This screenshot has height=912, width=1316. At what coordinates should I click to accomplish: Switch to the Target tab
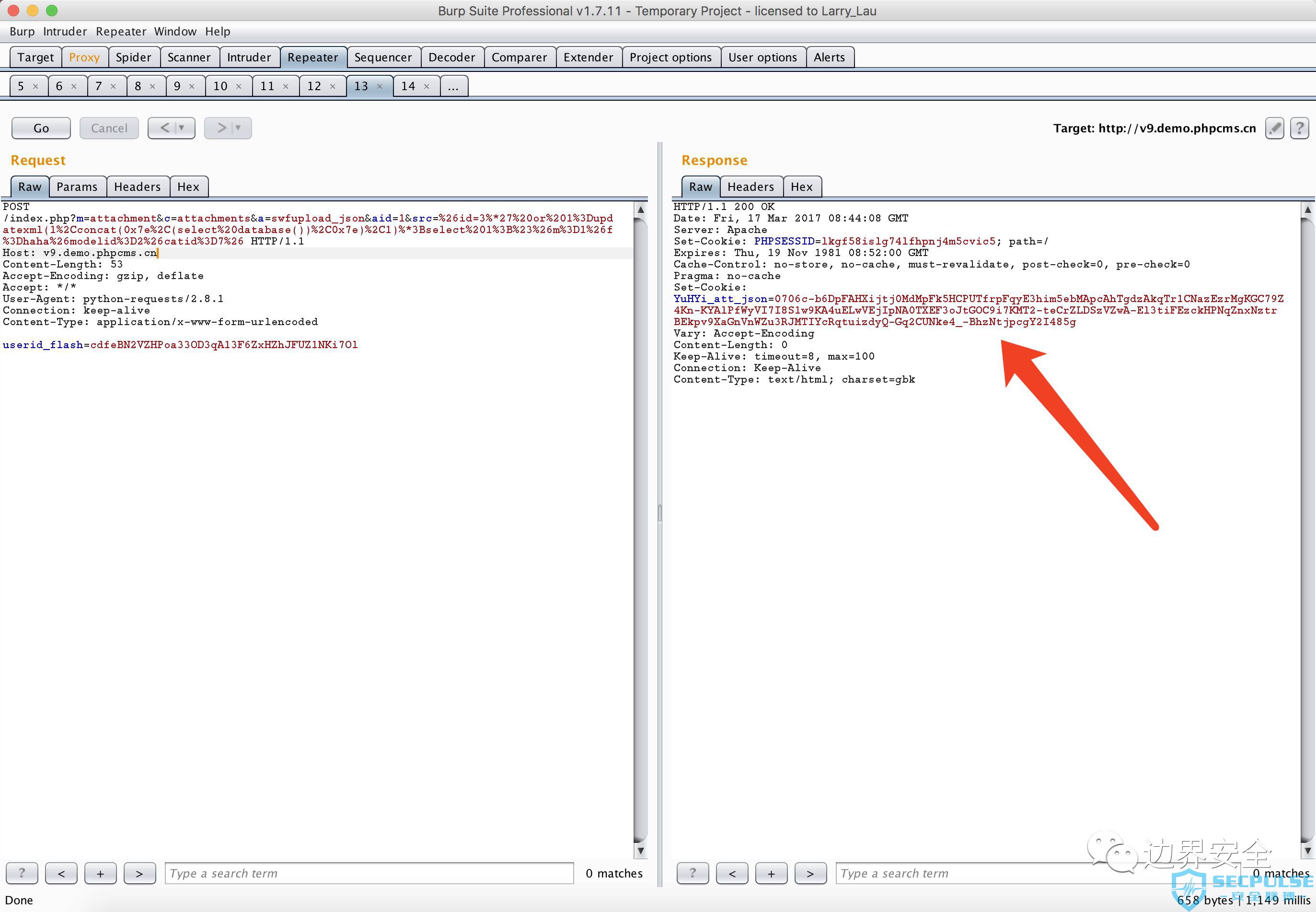pos(35,57)
